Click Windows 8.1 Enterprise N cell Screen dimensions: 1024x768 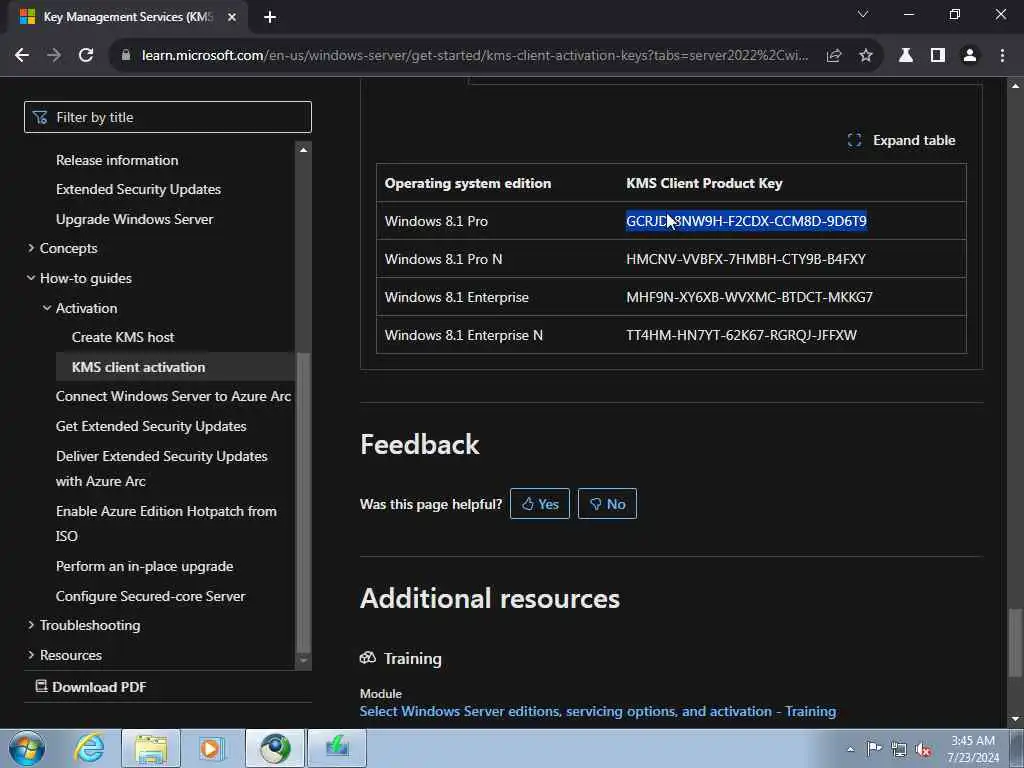[464, 335]
